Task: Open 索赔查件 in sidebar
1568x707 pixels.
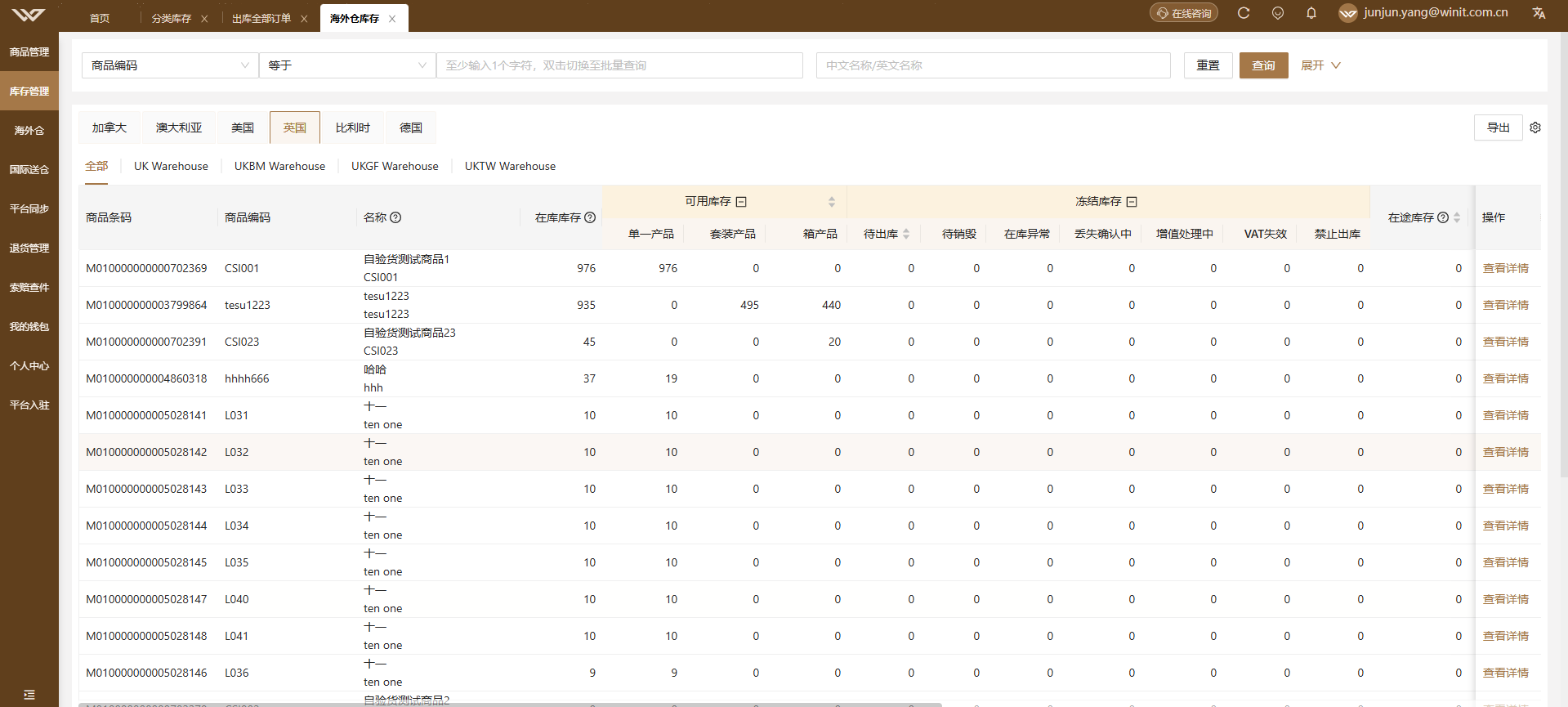Action: (x=29, y=288)
